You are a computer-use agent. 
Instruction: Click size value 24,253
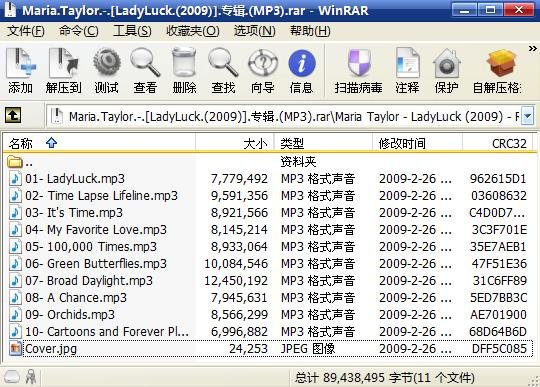click(x=248, y=349)
